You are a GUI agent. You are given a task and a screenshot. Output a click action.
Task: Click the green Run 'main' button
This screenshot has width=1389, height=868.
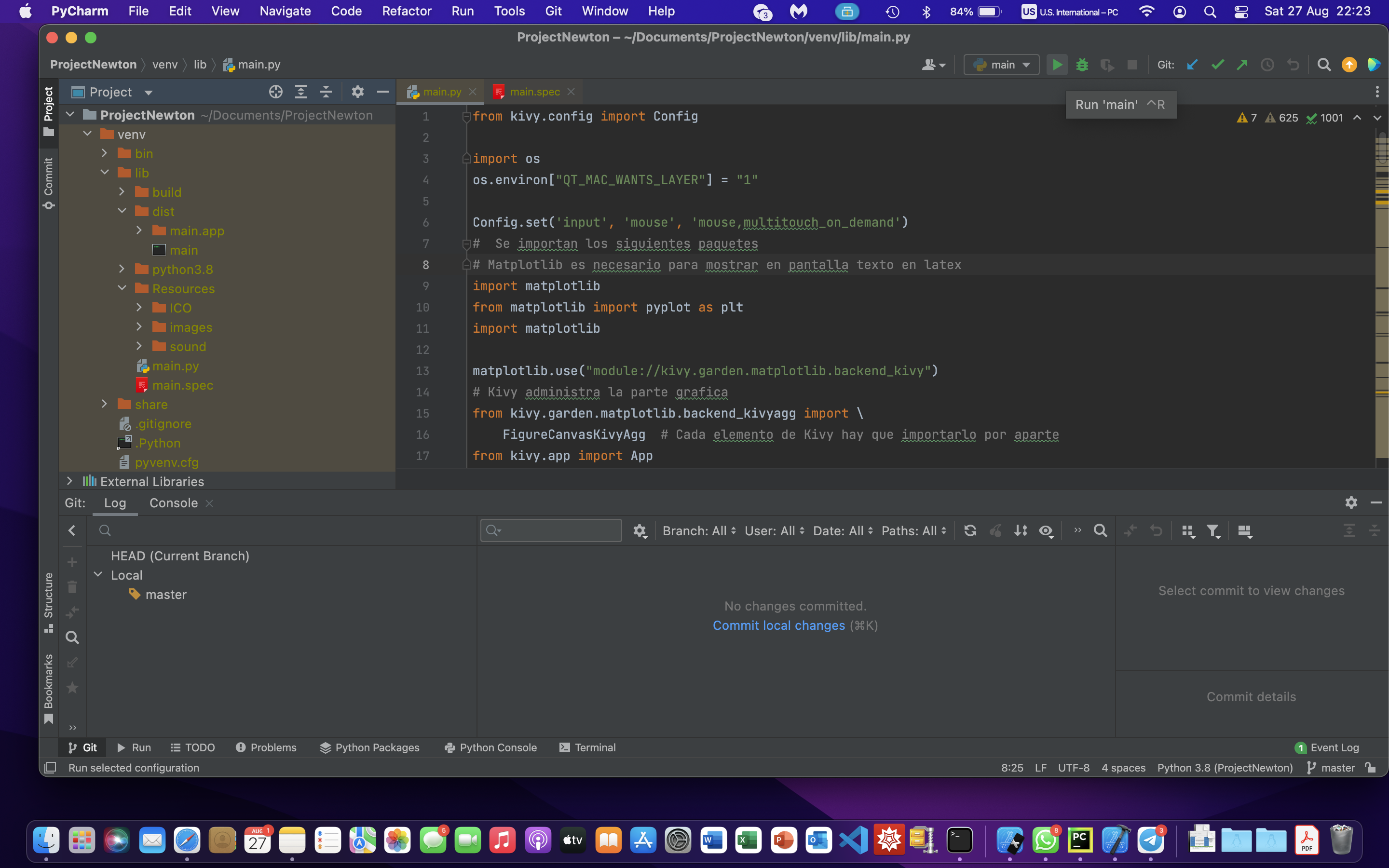coord(1057,65)
